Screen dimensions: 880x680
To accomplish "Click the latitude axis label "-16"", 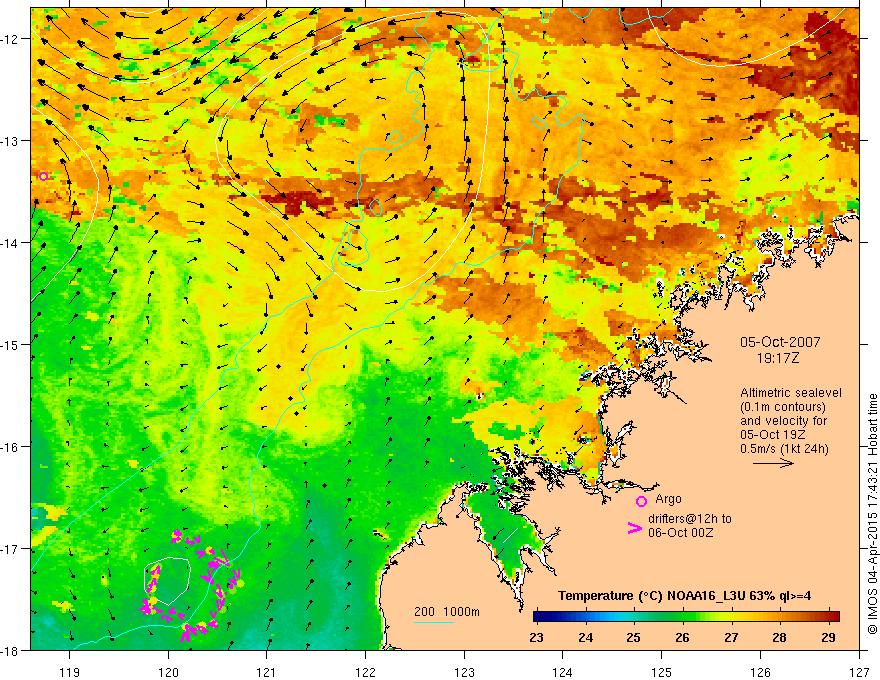I will click(11, 447).
